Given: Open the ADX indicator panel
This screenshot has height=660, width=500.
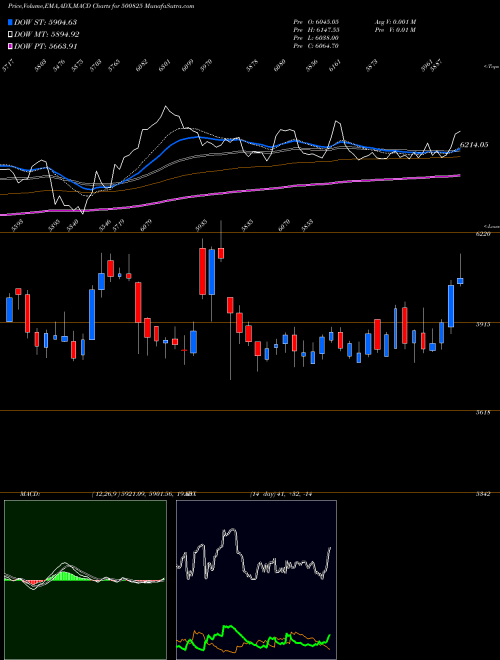Looking at the screenshot, I should [x=256, y=580].
